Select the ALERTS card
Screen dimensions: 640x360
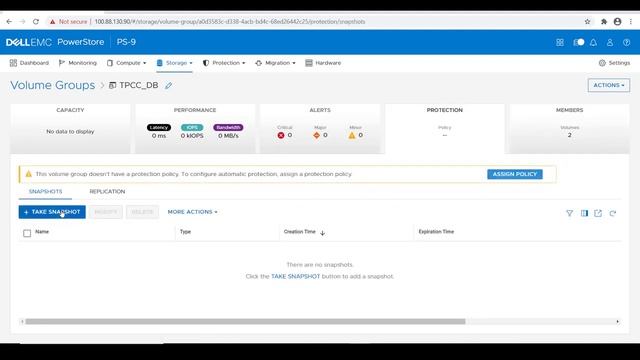point(320,129)
